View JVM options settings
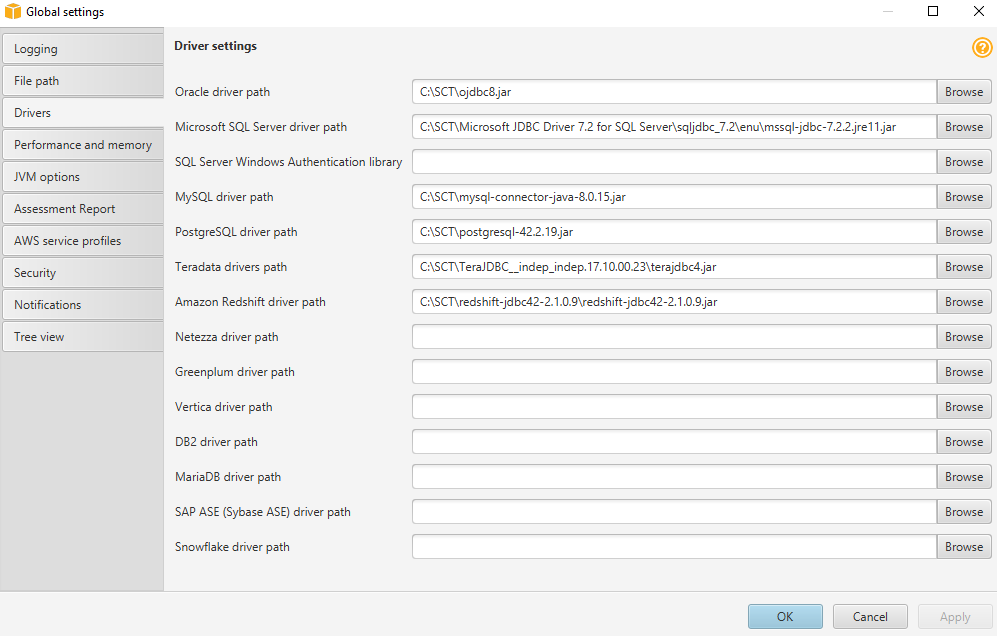Image resolution: width=997 pixels, height=636 pixels. click(x=82, y=176)
